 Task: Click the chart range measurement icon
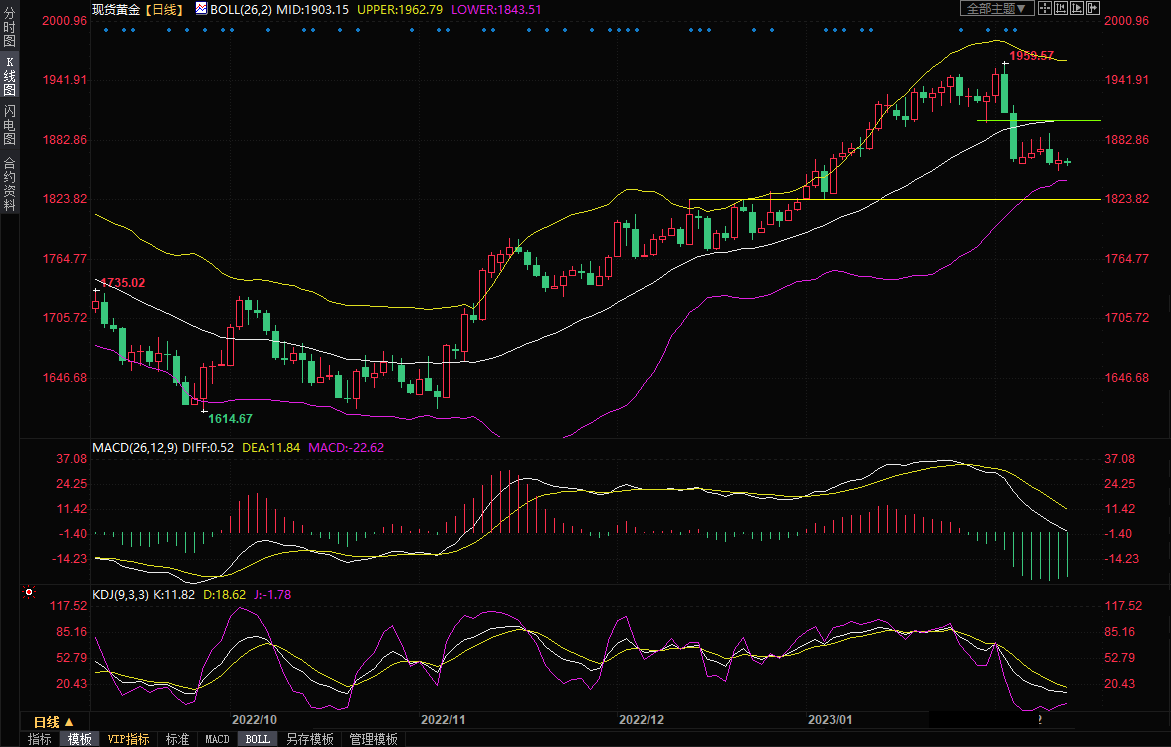click(x=1060, y=8)
